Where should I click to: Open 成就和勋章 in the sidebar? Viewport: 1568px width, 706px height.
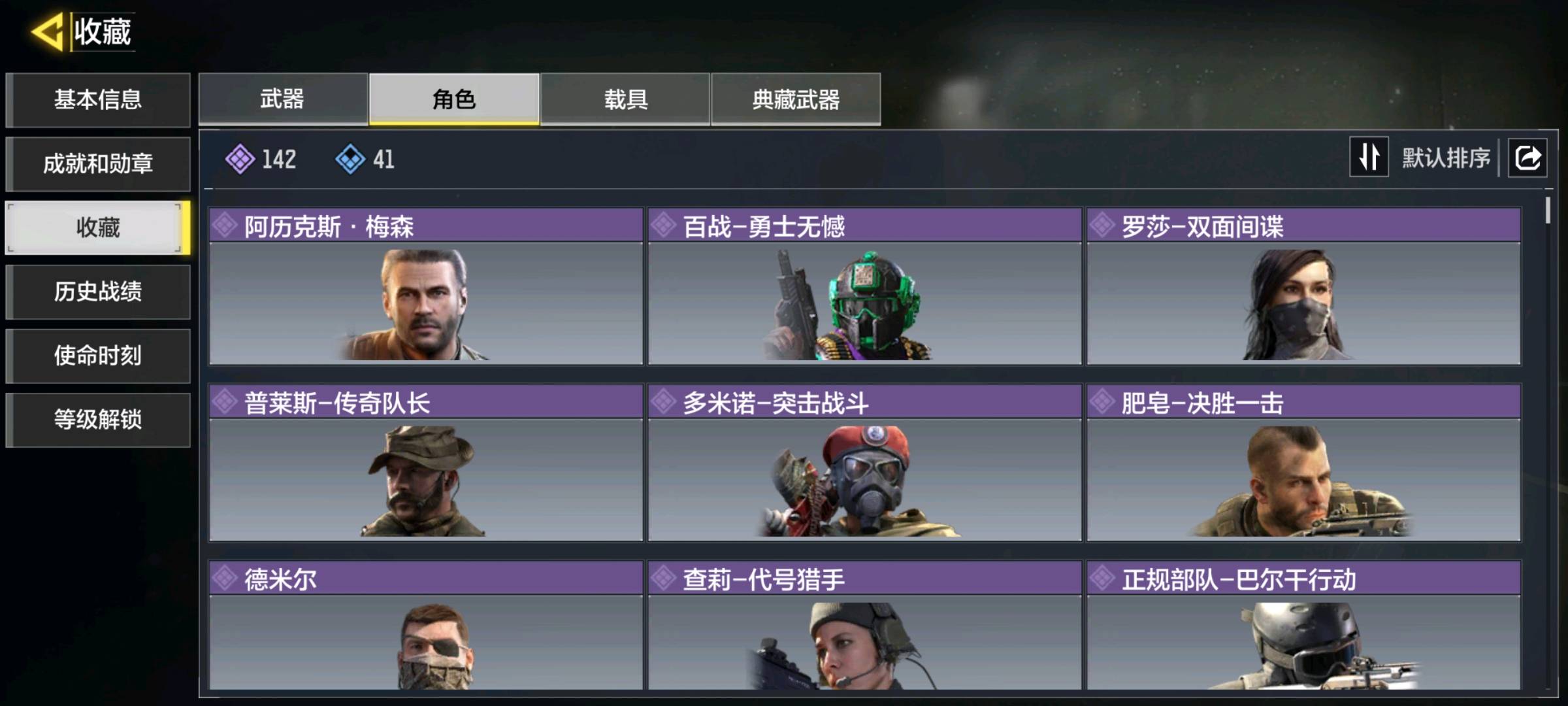point(98,163)
